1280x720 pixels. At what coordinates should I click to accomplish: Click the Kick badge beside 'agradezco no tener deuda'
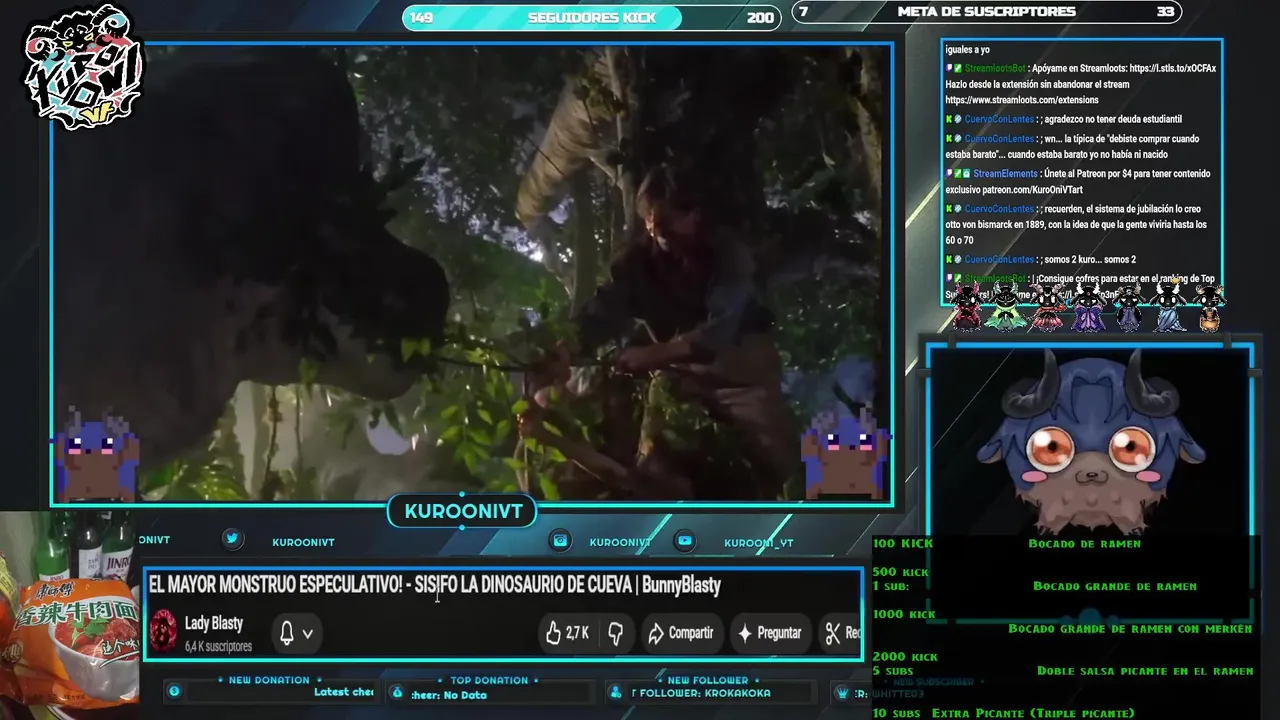click(x=949, y=119)
